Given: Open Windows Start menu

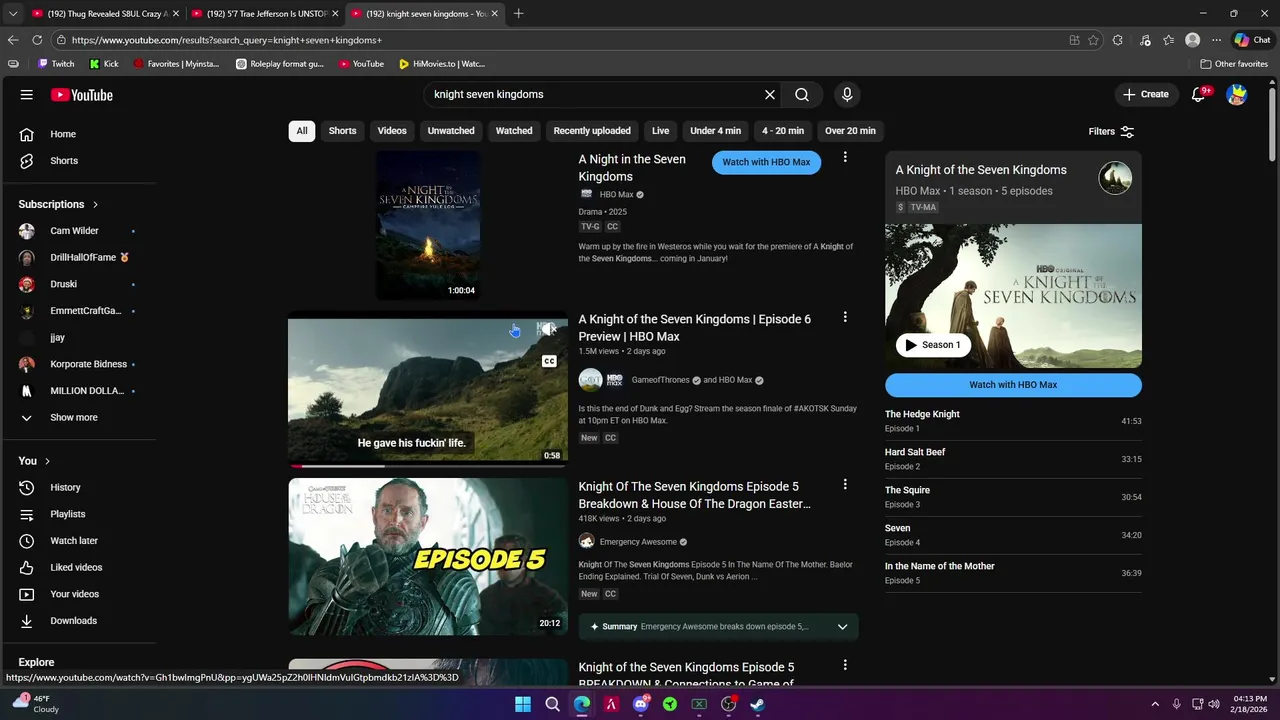Looking at the screenshot, I should pos(523,704).
